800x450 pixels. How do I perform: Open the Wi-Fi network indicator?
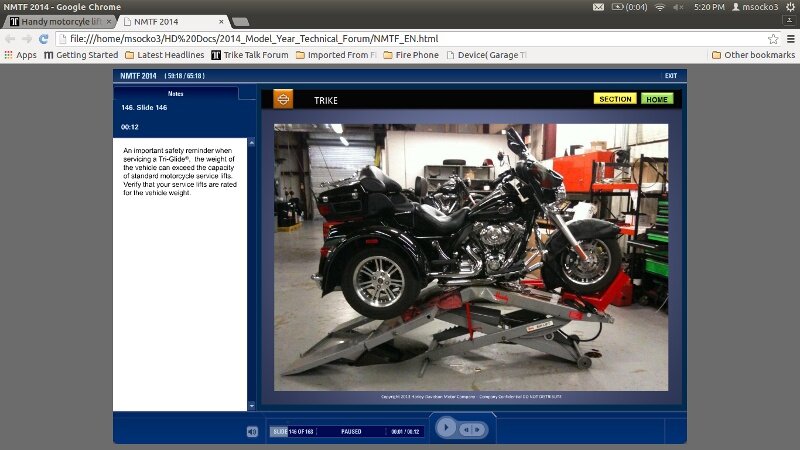point(660,7)
